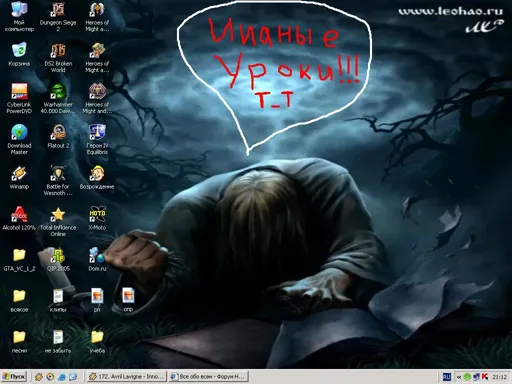Launch Winamp from quick launch bar
The image size is (512, 384).
coord(39,377)
